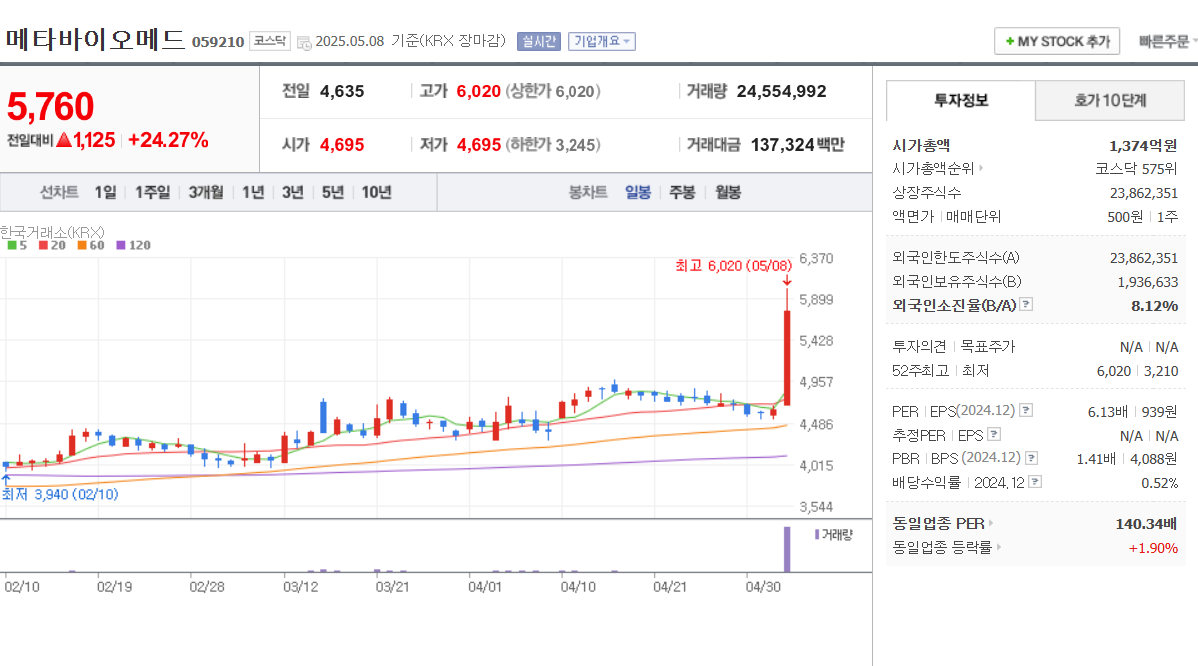The height and width of the screenshot is (666, 1198).
Task: Click the help icon next to 외국인소진율(B/A)
Action: (x=1026, y=304)
